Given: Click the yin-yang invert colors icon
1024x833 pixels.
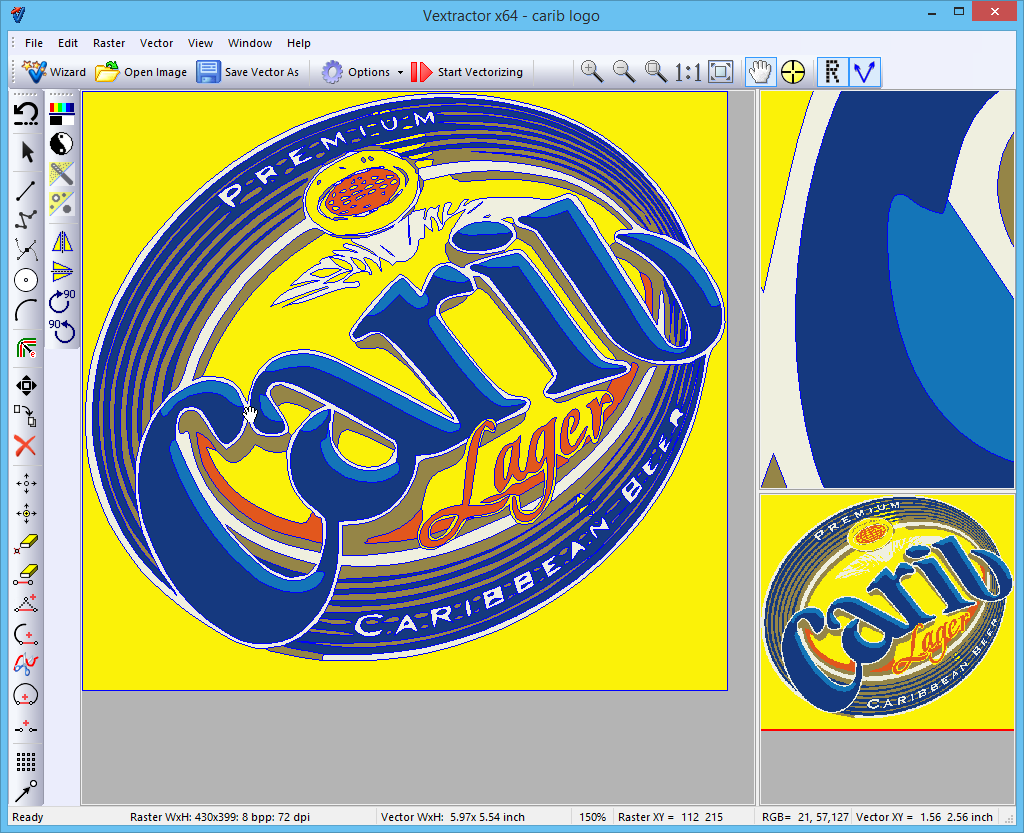Looking at the screenshot, I should pos(62,143).
